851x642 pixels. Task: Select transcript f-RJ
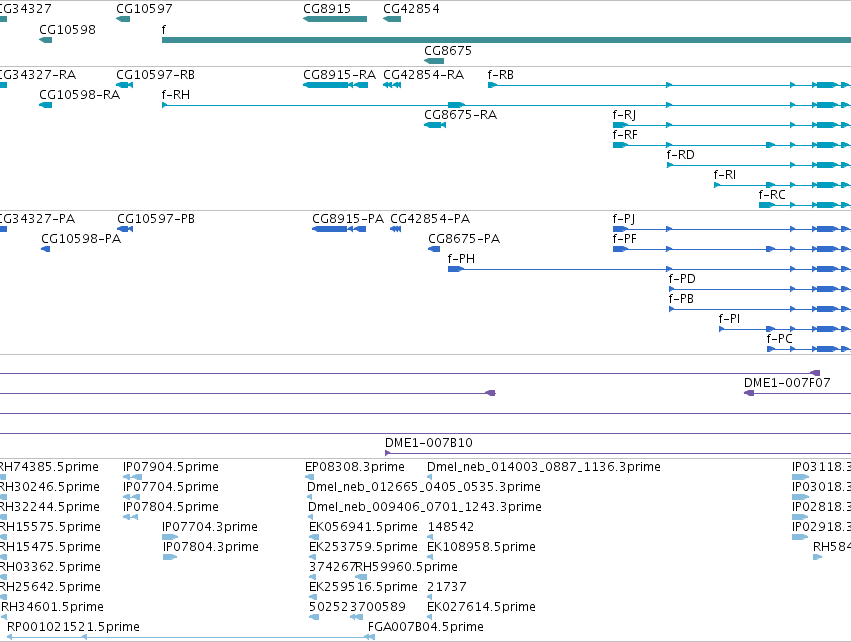point(624,115)
